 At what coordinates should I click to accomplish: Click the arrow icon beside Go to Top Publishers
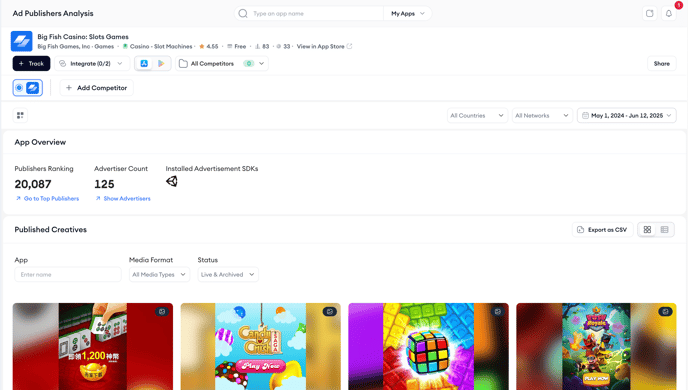[18, 199]
